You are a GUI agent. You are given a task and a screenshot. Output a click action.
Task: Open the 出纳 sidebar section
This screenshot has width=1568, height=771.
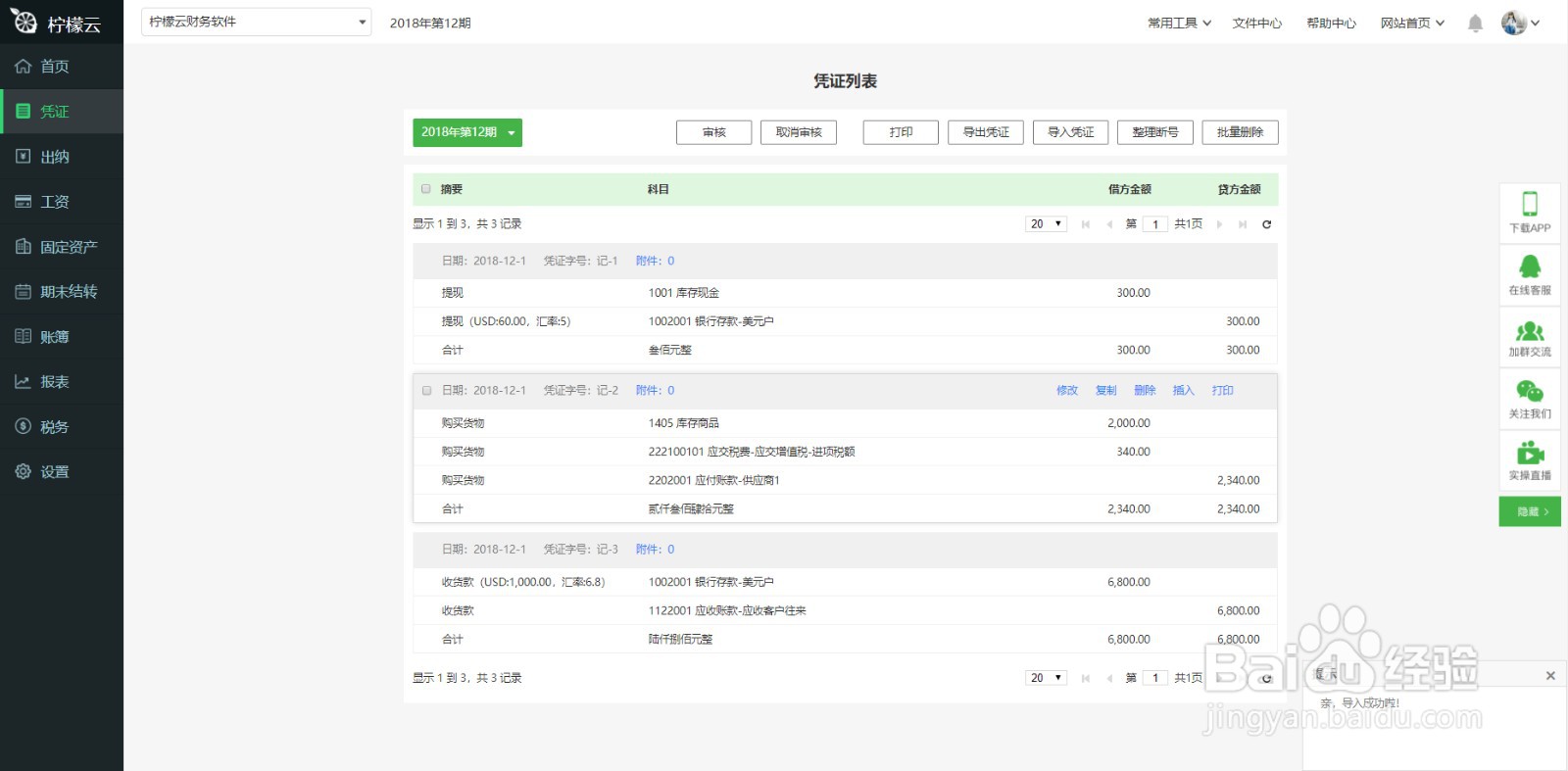pyautogui.click(x=62, y=157)
